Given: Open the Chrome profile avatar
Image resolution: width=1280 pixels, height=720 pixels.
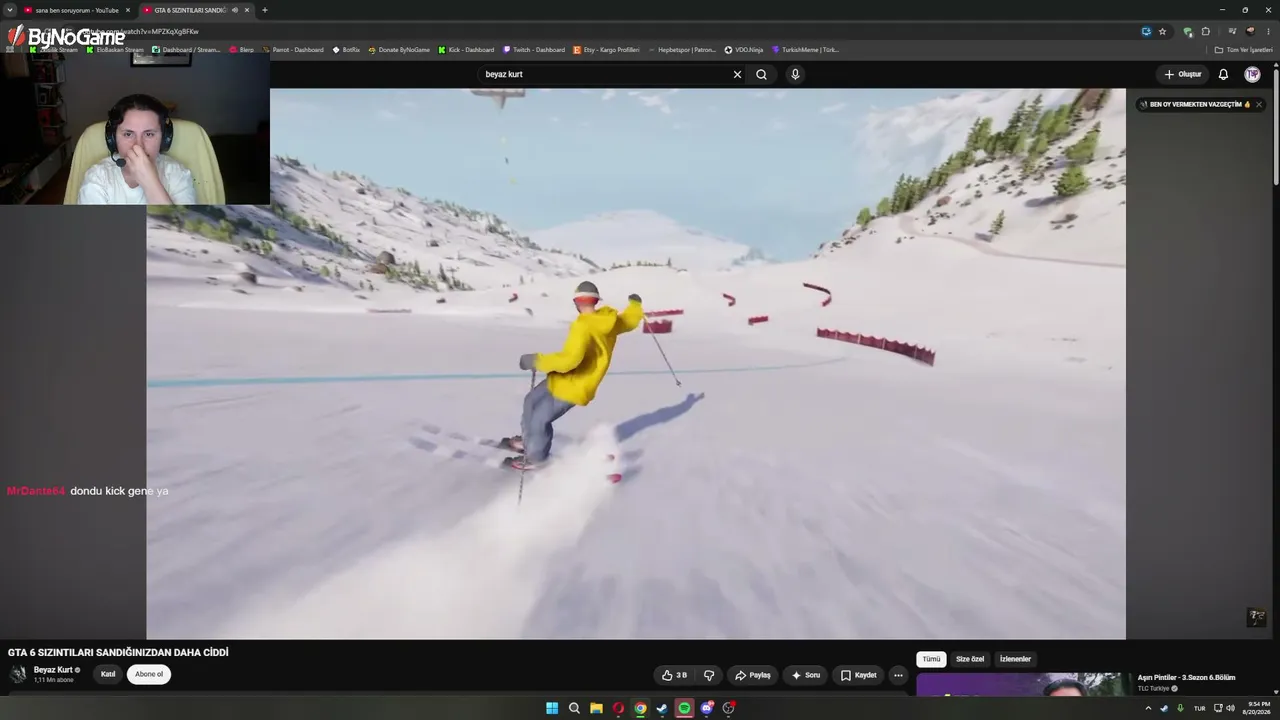Looking at the screenshot, I should point(1250,31).
